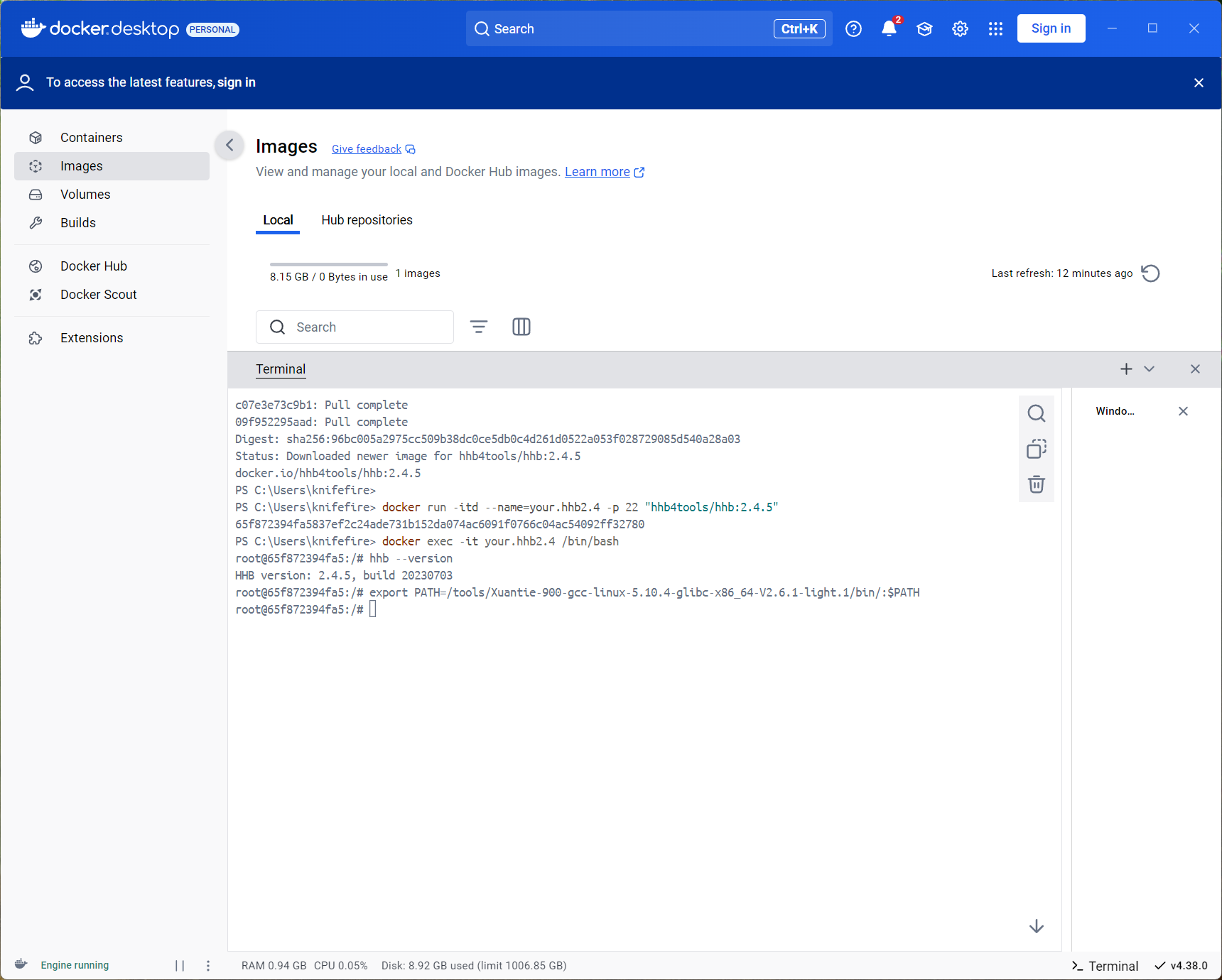Click the Ctrl+K shortcut badge

click(x=799, y=29)
